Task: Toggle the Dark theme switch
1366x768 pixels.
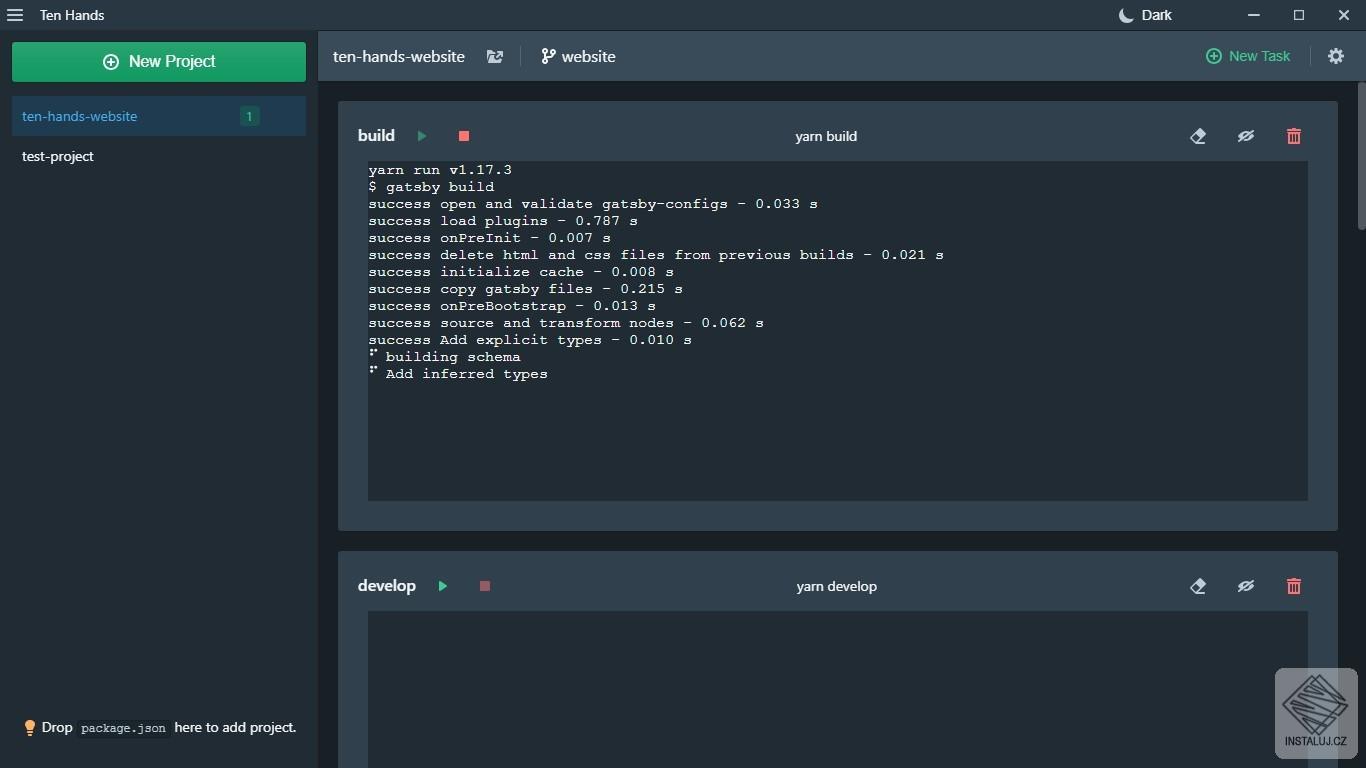Action: click(x=1145, y=15)
